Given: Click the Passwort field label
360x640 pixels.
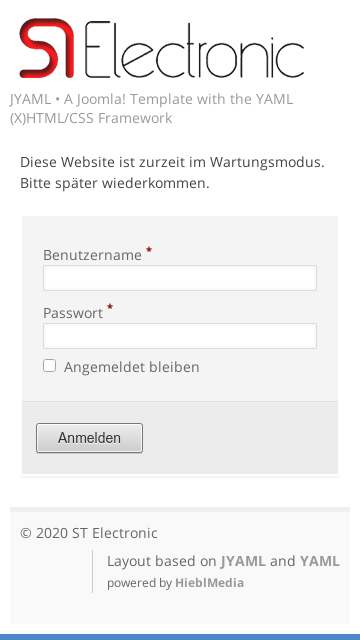Looking at the screenshot, I should [x=73, y=313].
